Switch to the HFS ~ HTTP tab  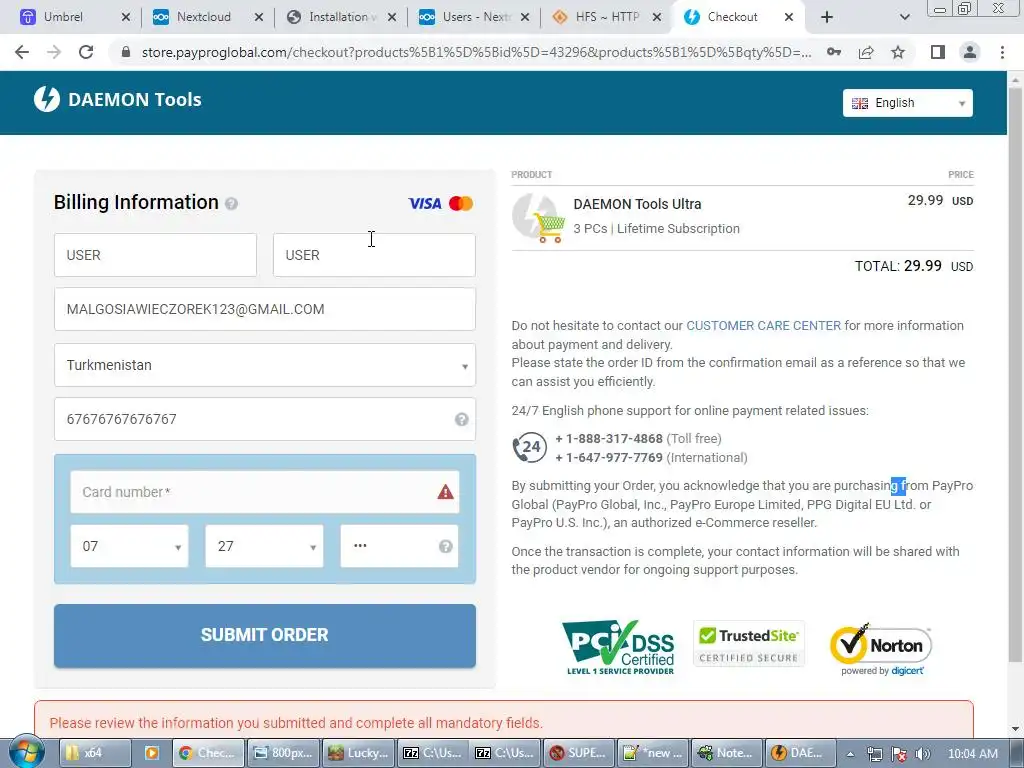point(606,17)
